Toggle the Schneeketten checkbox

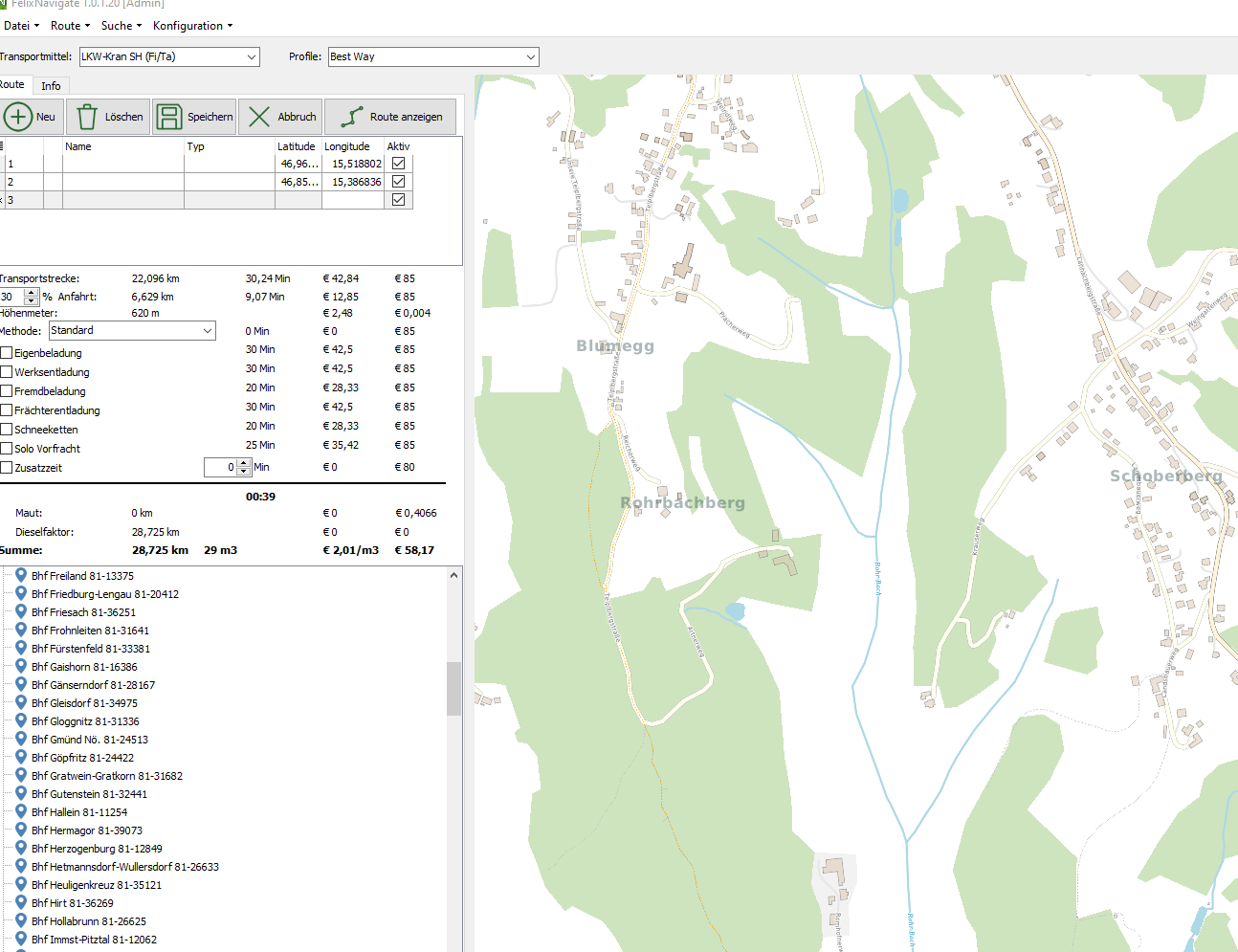(x=7, y=430)
